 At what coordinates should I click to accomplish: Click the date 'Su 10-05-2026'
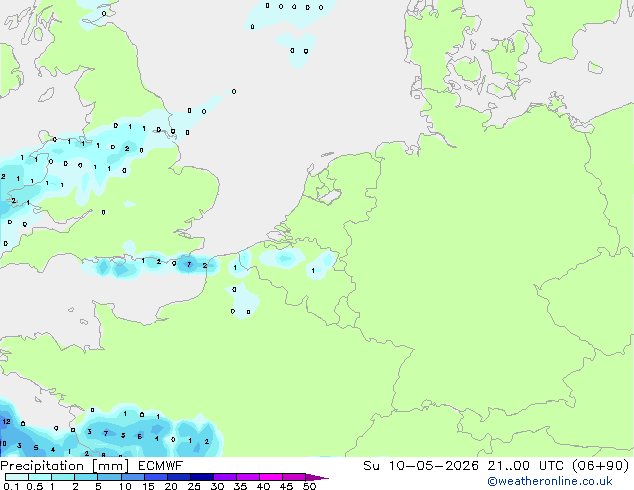tap(421, 466)
